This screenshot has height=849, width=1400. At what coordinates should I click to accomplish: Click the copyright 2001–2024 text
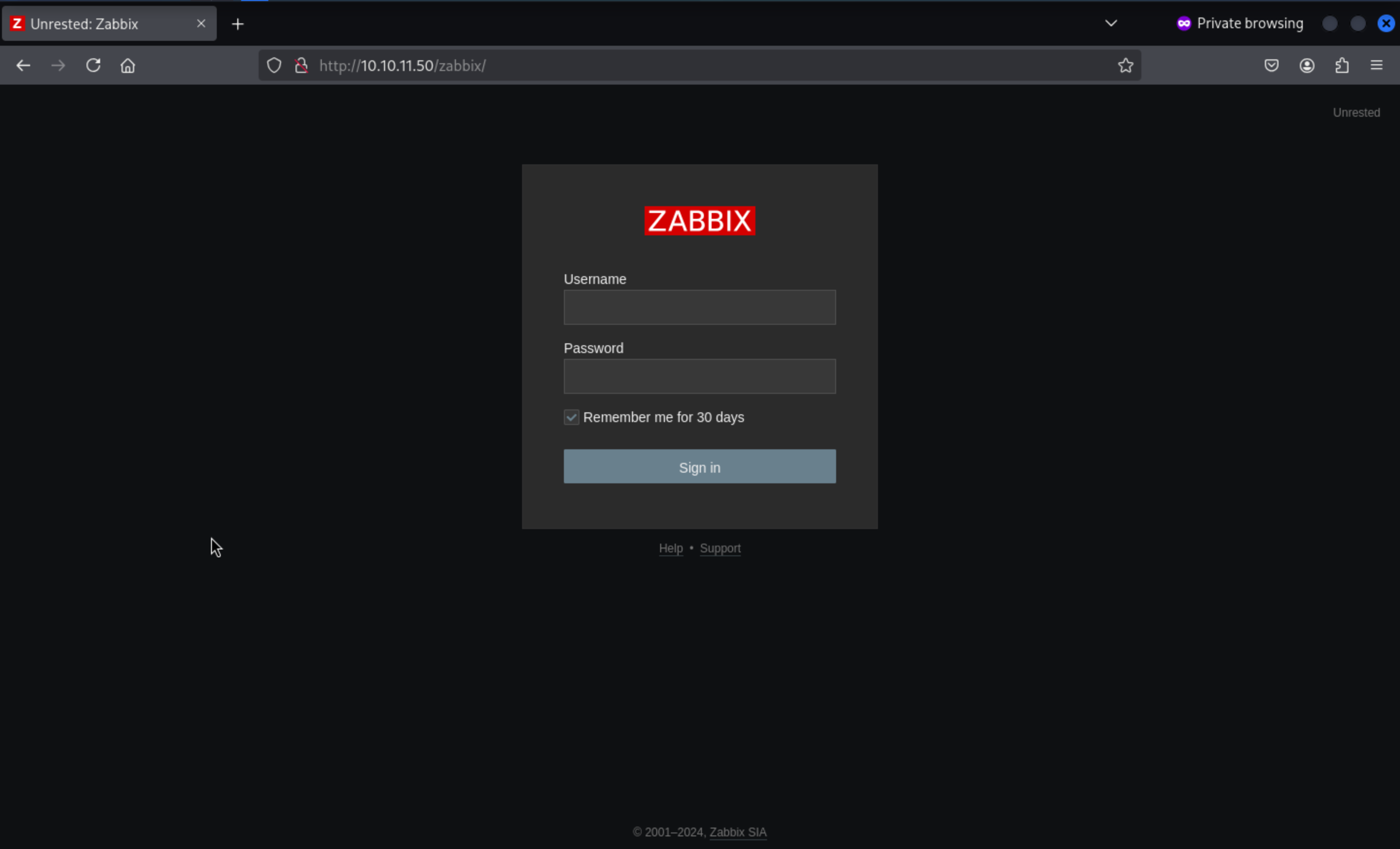pyautogui.click(x=669, y=832)
